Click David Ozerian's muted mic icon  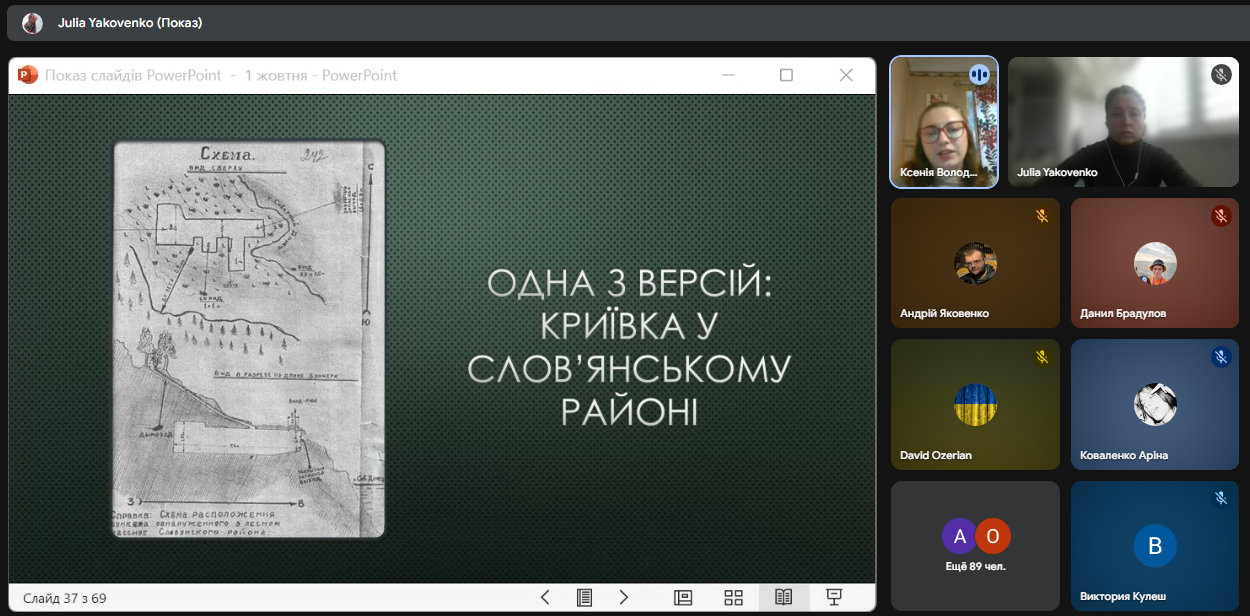[x=1041, y=357]
